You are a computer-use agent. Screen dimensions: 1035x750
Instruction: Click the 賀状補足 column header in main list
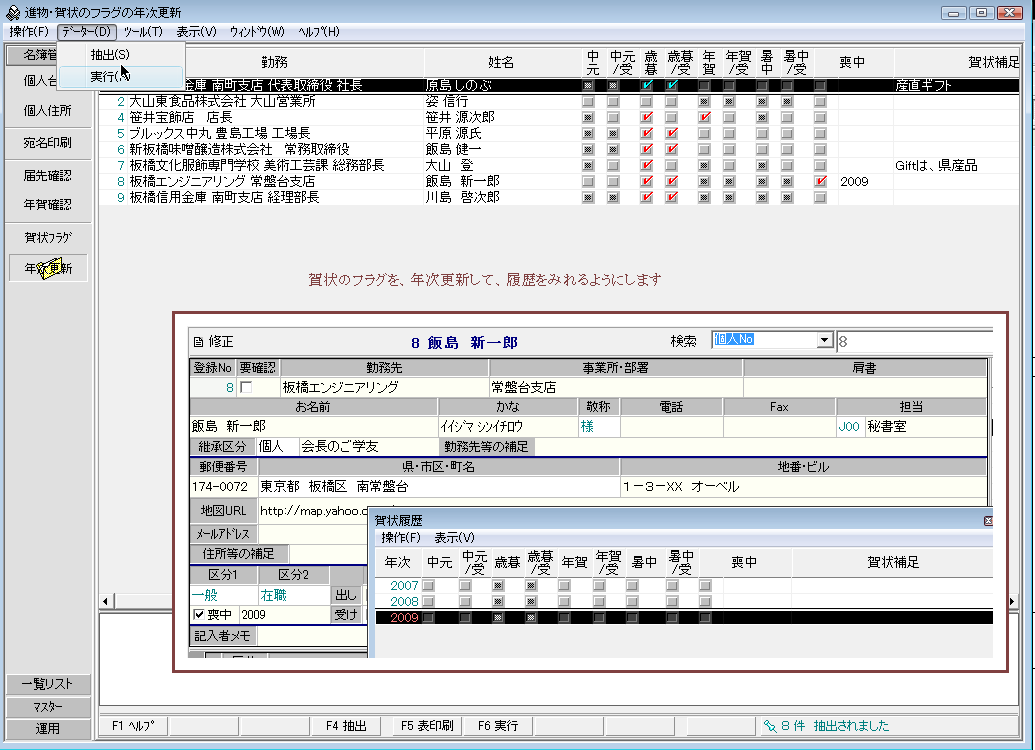[x=957, y=62]
